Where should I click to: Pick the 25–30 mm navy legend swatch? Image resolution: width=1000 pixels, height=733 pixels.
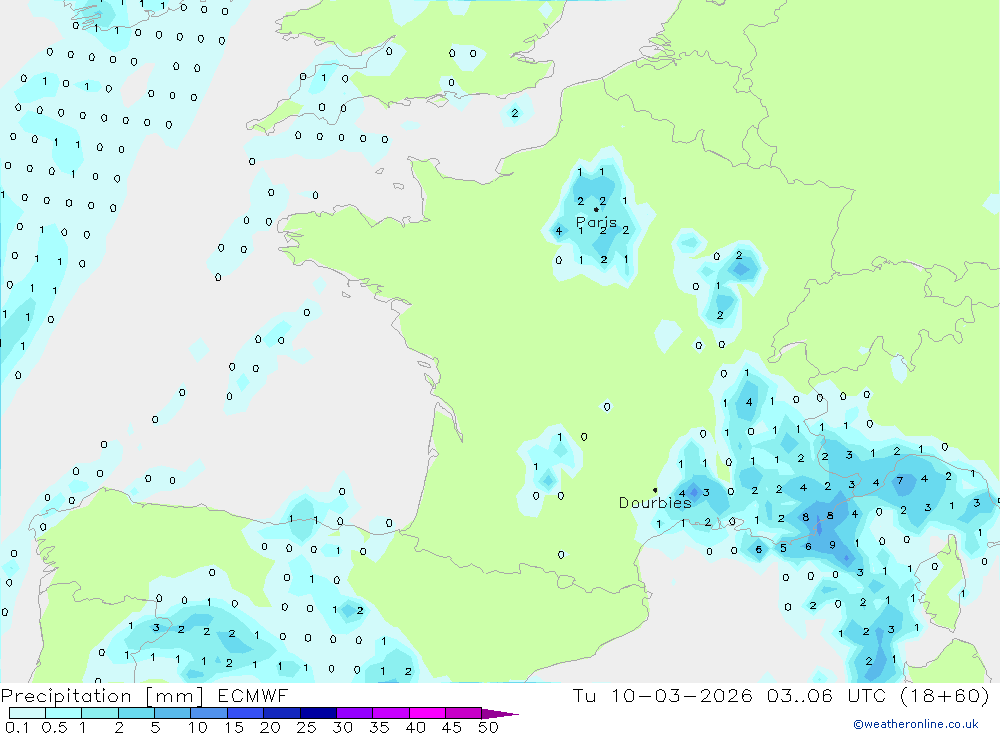coord(318,713)
